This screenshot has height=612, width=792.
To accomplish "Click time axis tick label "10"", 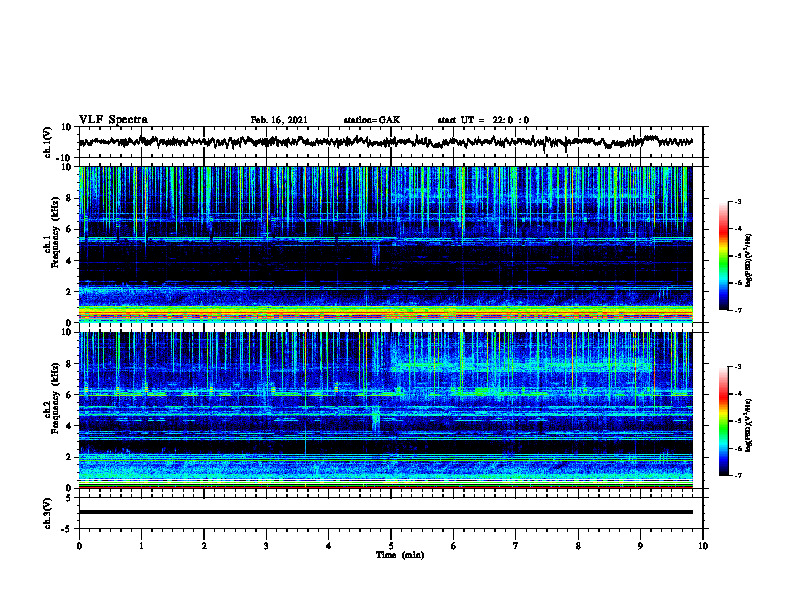I will (703, 546).
